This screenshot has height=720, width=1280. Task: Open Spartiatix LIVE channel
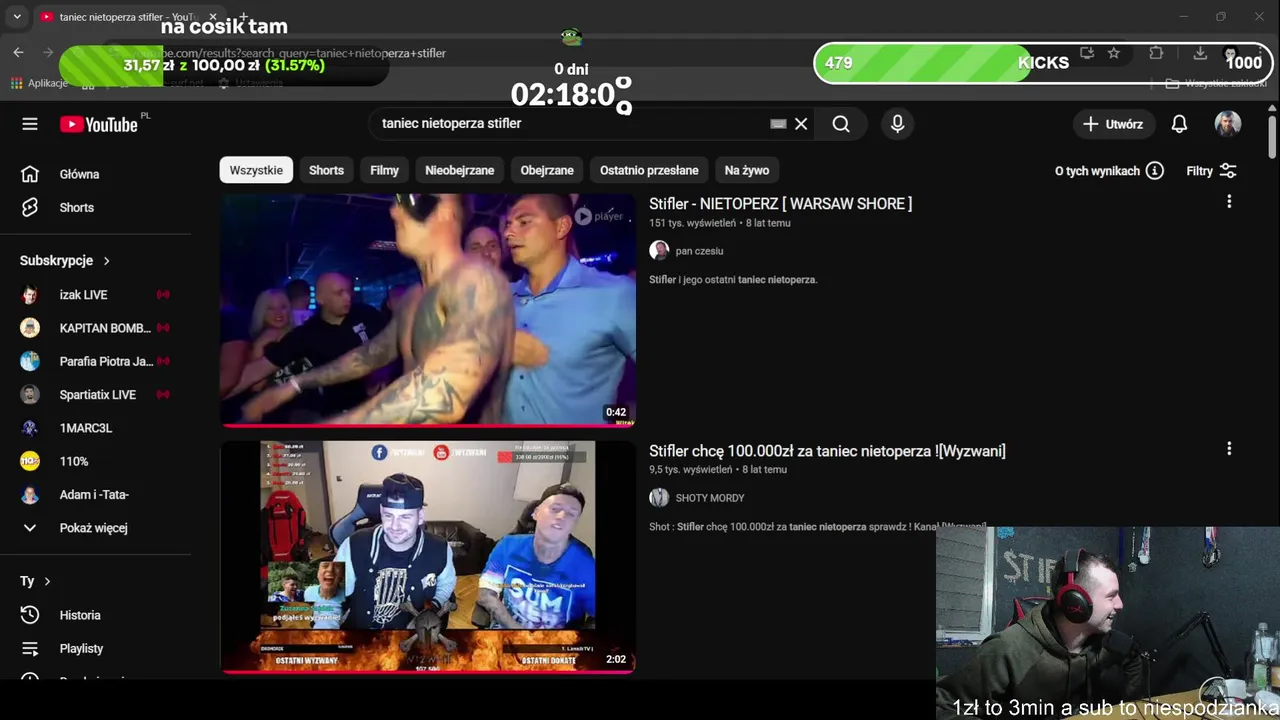[96, 395]
